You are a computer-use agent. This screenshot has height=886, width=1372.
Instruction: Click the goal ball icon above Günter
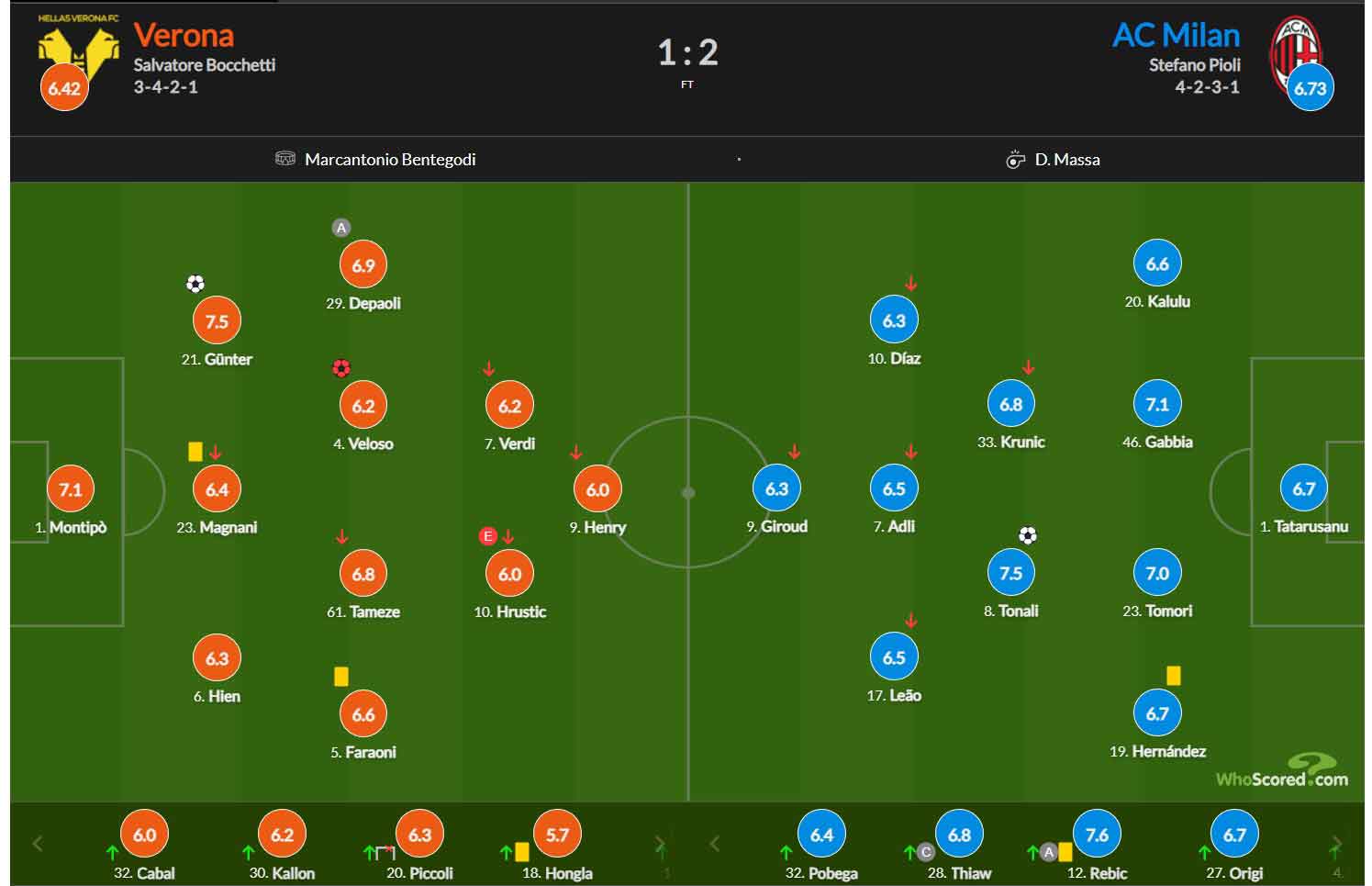pos(195,284)
